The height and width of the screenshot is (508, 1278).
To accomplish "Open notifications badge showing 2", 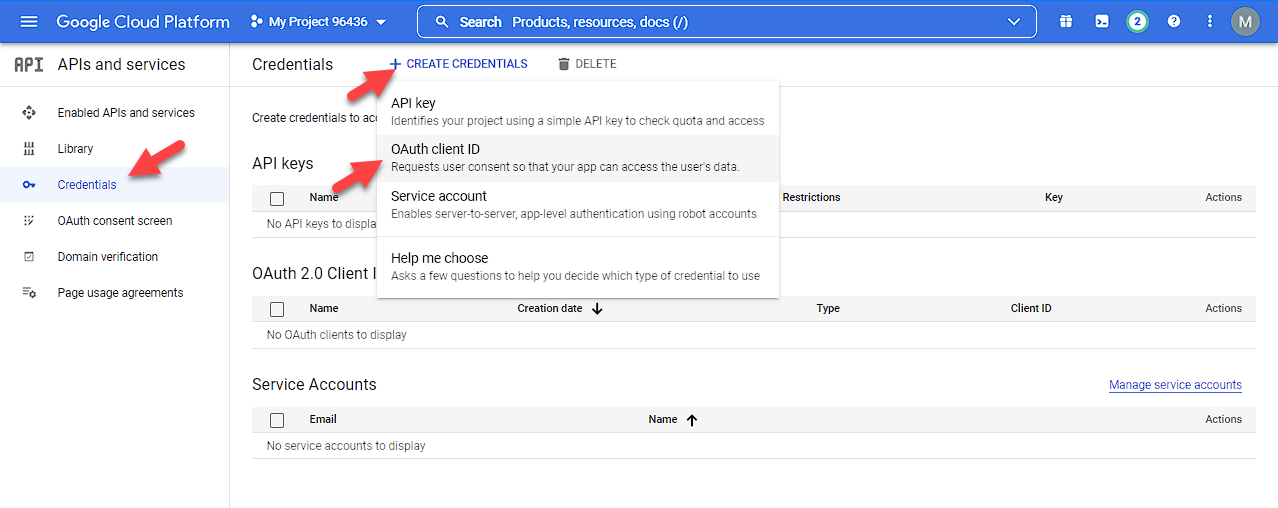I will (1137, 21).
